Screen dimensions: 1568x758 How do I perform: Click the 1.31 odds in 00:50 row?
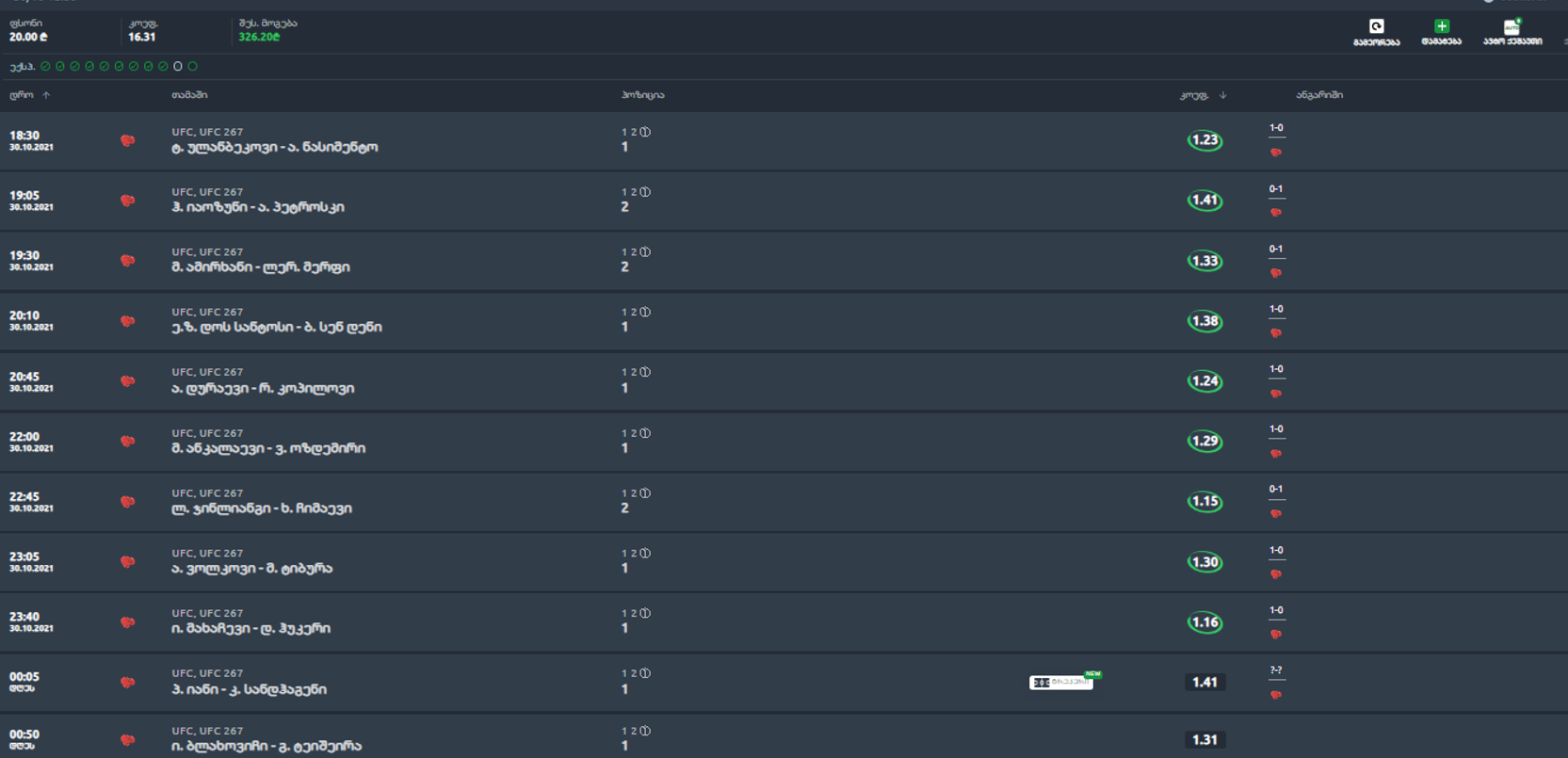click(x=1204, y=740)
